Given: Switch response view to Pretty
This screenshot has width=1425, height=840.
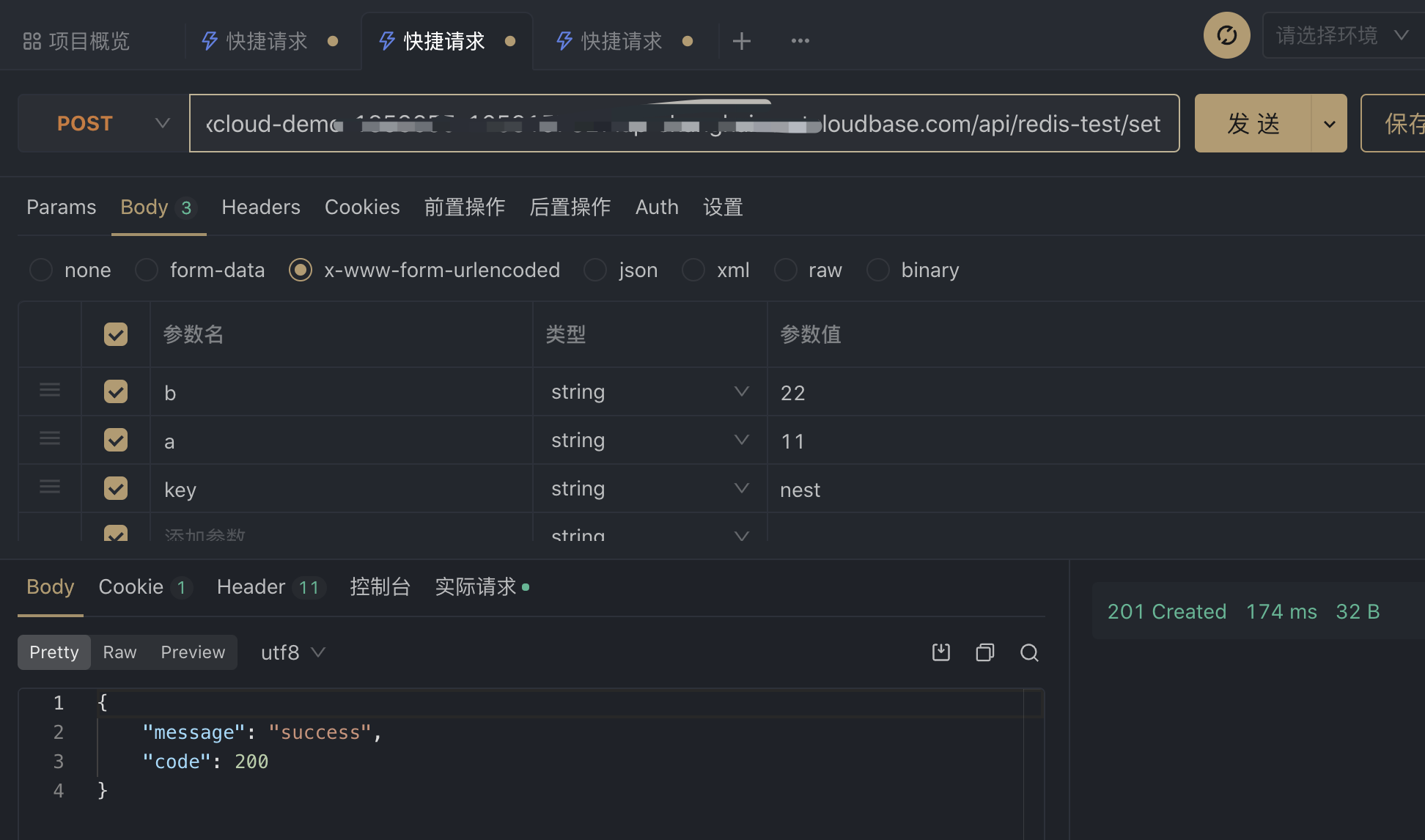Looking at the screenshot, I should [x=54, y=652].
